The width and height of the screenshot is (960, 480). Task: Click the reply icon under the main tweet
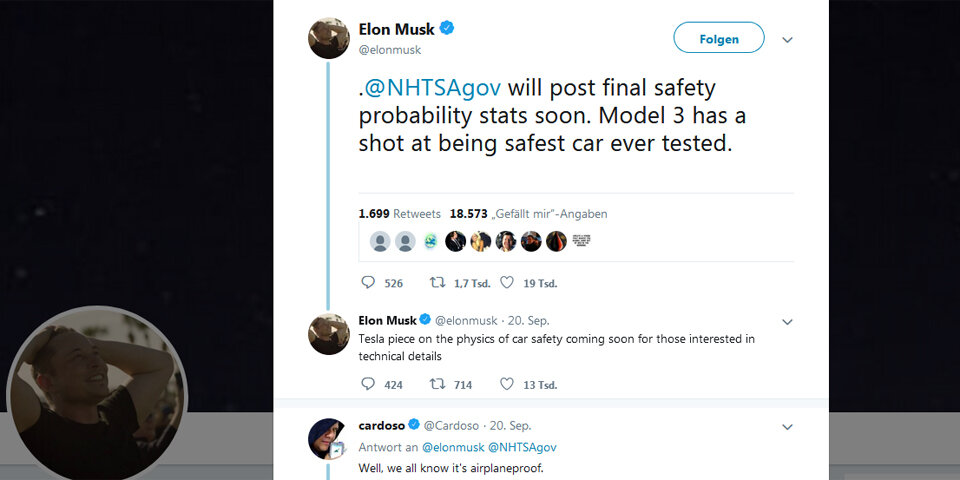point(368,283)
